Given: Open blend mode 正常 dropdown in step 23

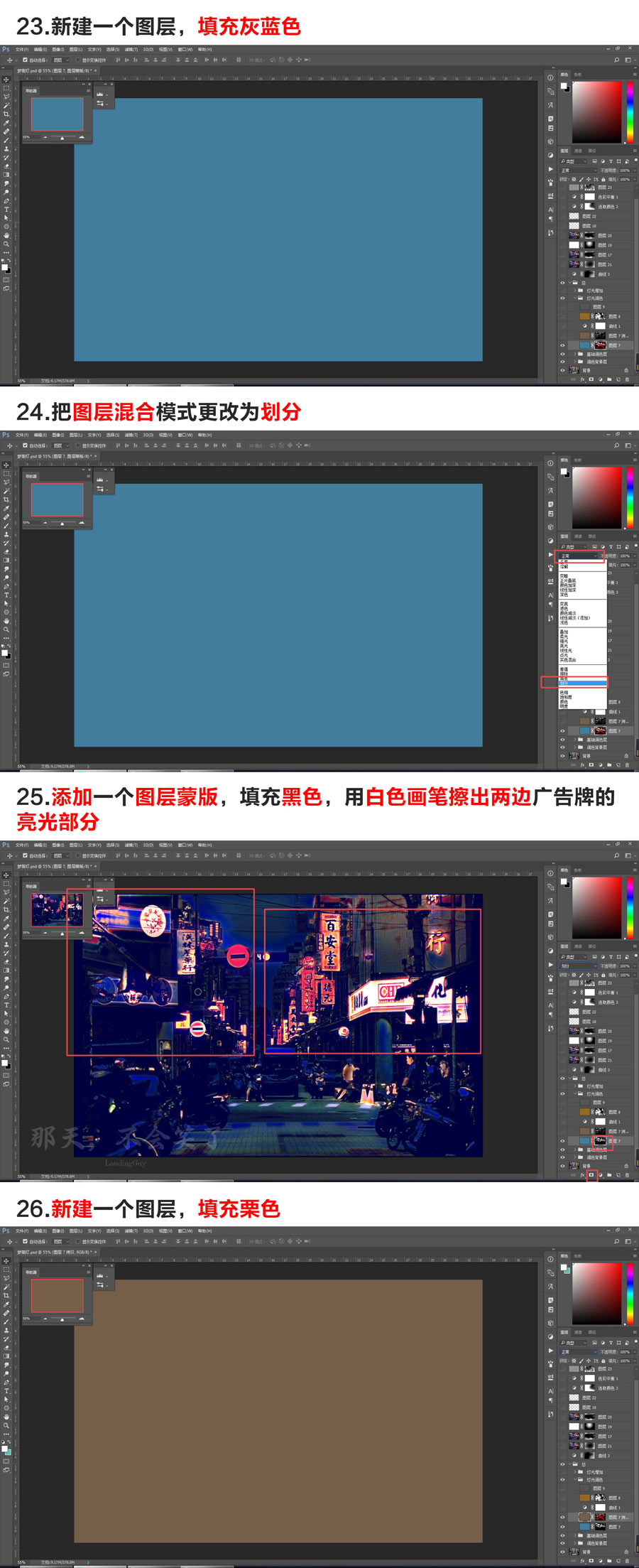Looking at the screenshot, I should (x=579, y=171).
